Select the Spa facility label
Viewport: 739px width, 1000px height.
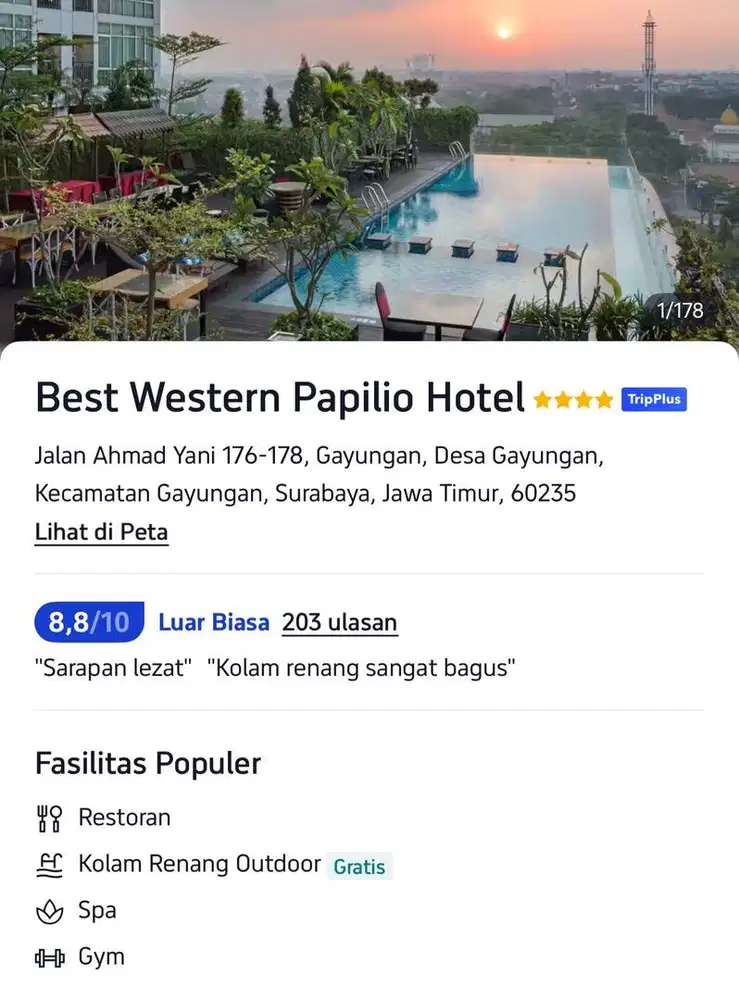(x=97, y=911)
